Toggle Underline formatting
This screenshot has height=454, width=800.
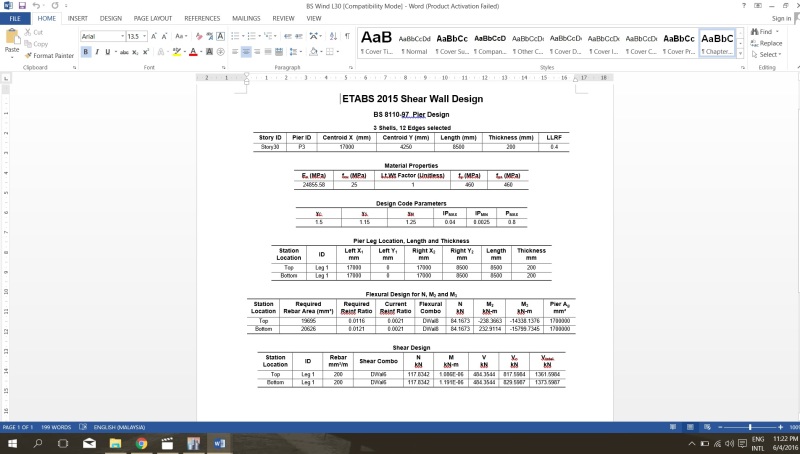[108, 52]
